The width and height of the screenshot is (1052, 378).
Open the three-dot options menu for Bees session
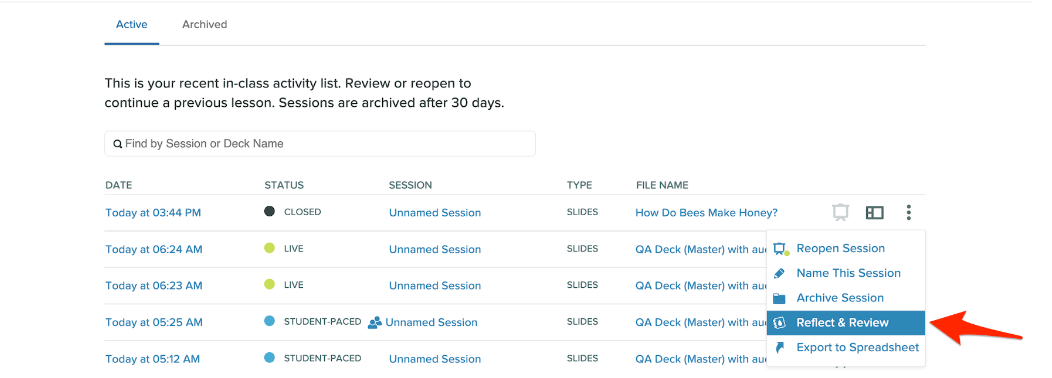click(908, 213)
